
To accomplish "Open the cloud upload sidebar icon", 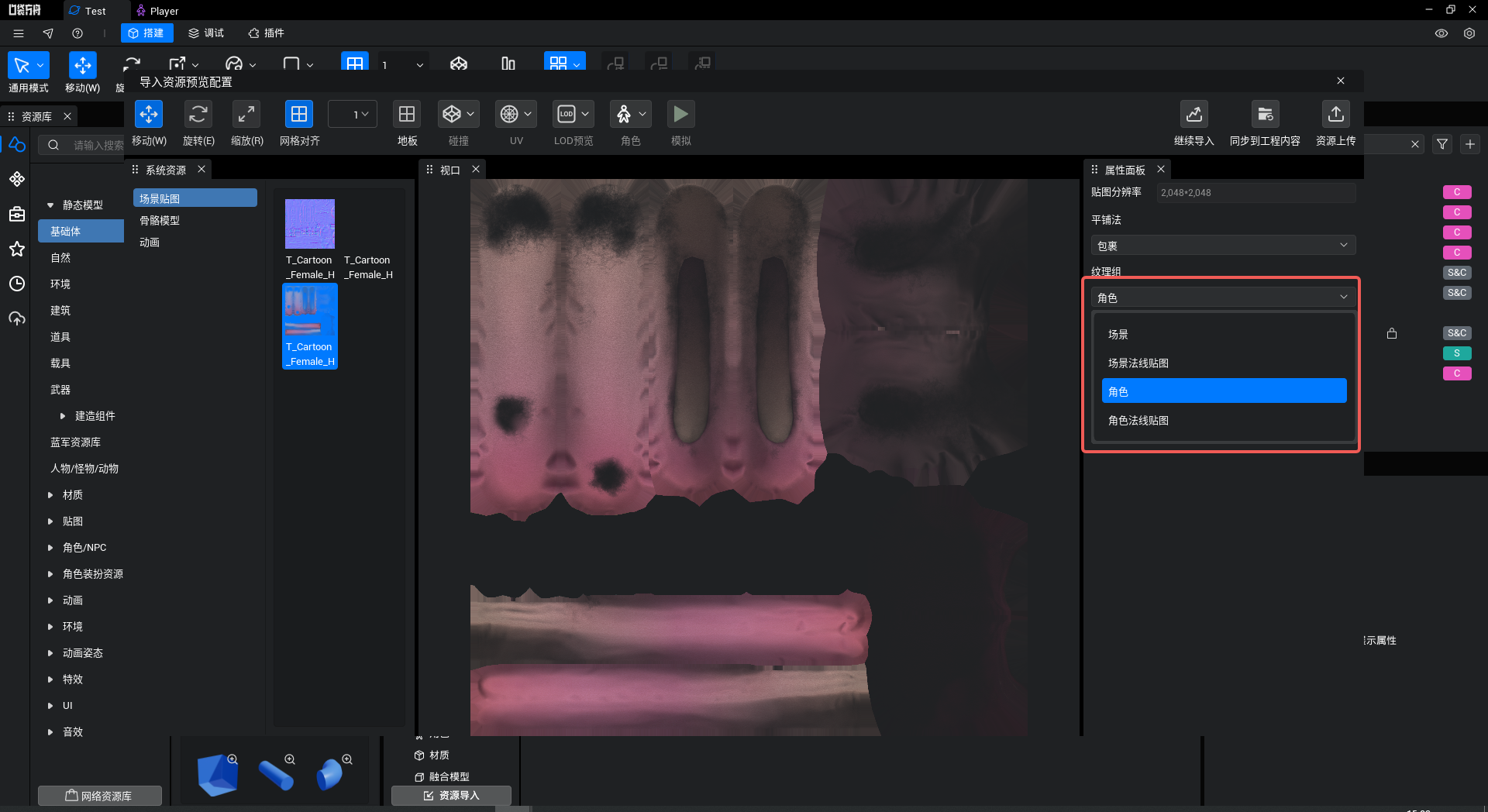I will [17, 318].
